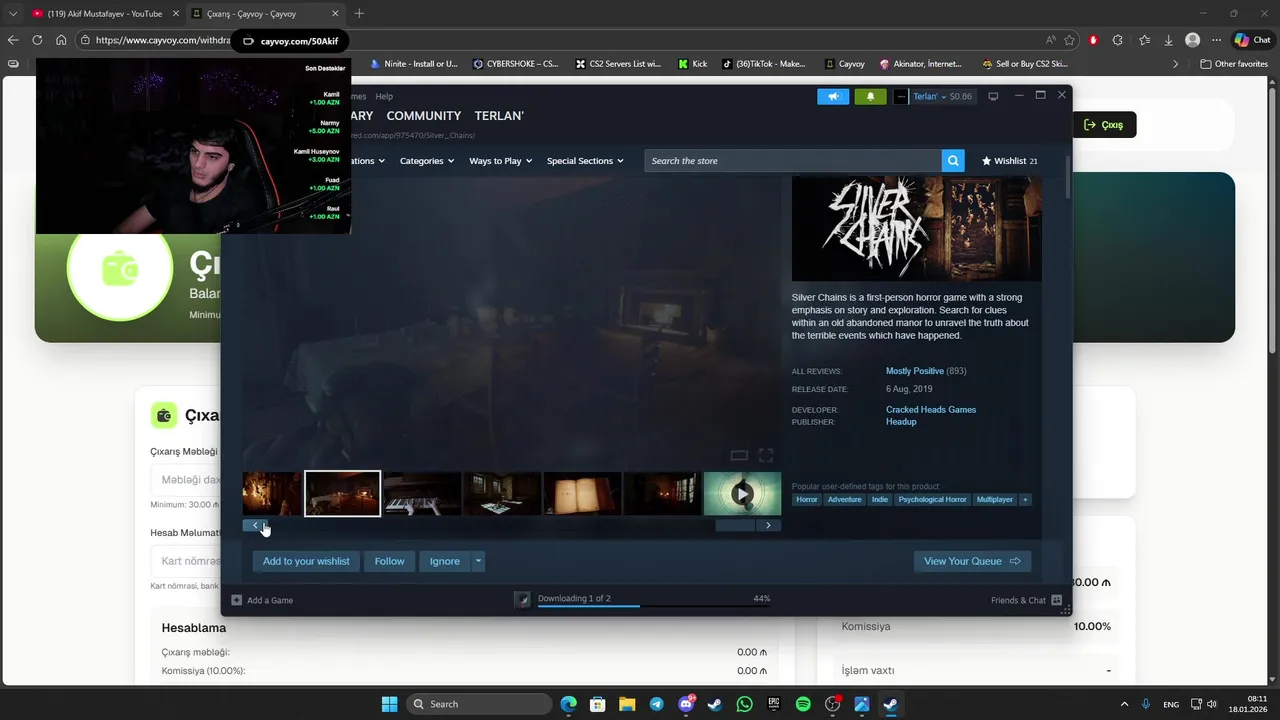Open Copilot Chat button in browser
The image size is (1280, 720).
(x=1252, y=40)
